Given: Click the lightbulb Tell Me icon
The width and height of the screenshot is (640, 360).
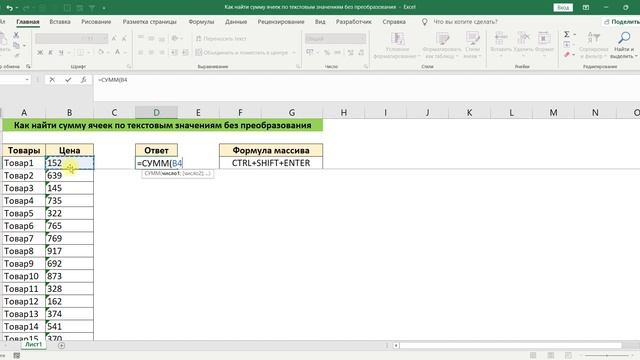Looking at the screenshot, I should (x=424, y=22).
